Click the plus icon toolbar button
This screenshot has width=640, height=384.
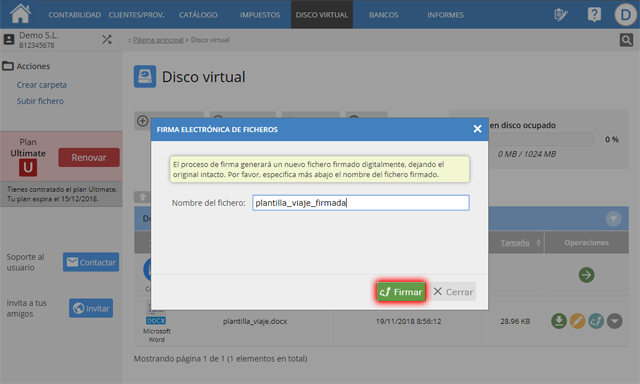(x=142, y=121)
